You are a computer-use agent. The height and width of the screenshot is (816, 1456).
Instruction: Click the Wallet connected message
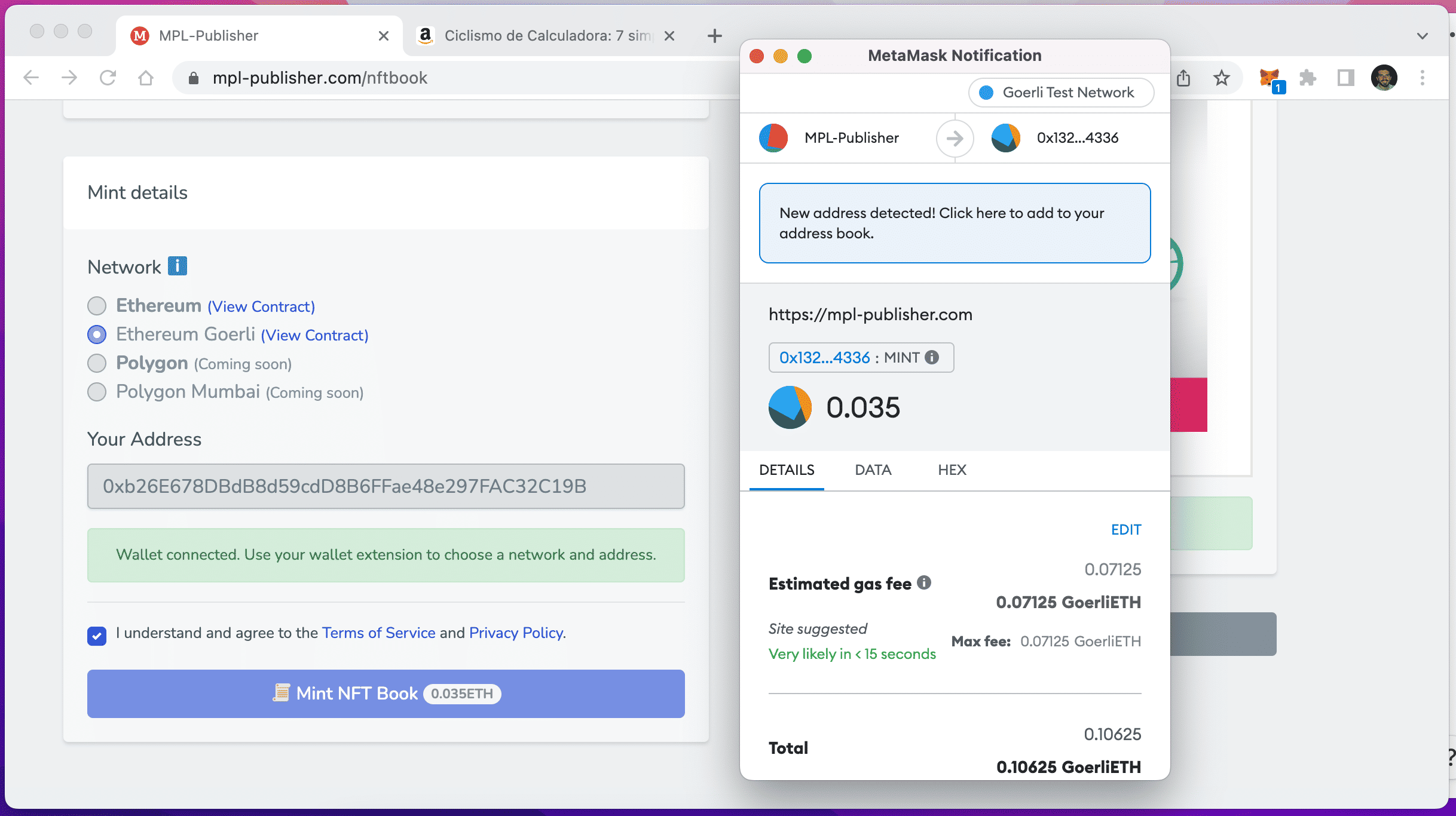point(386,555)
